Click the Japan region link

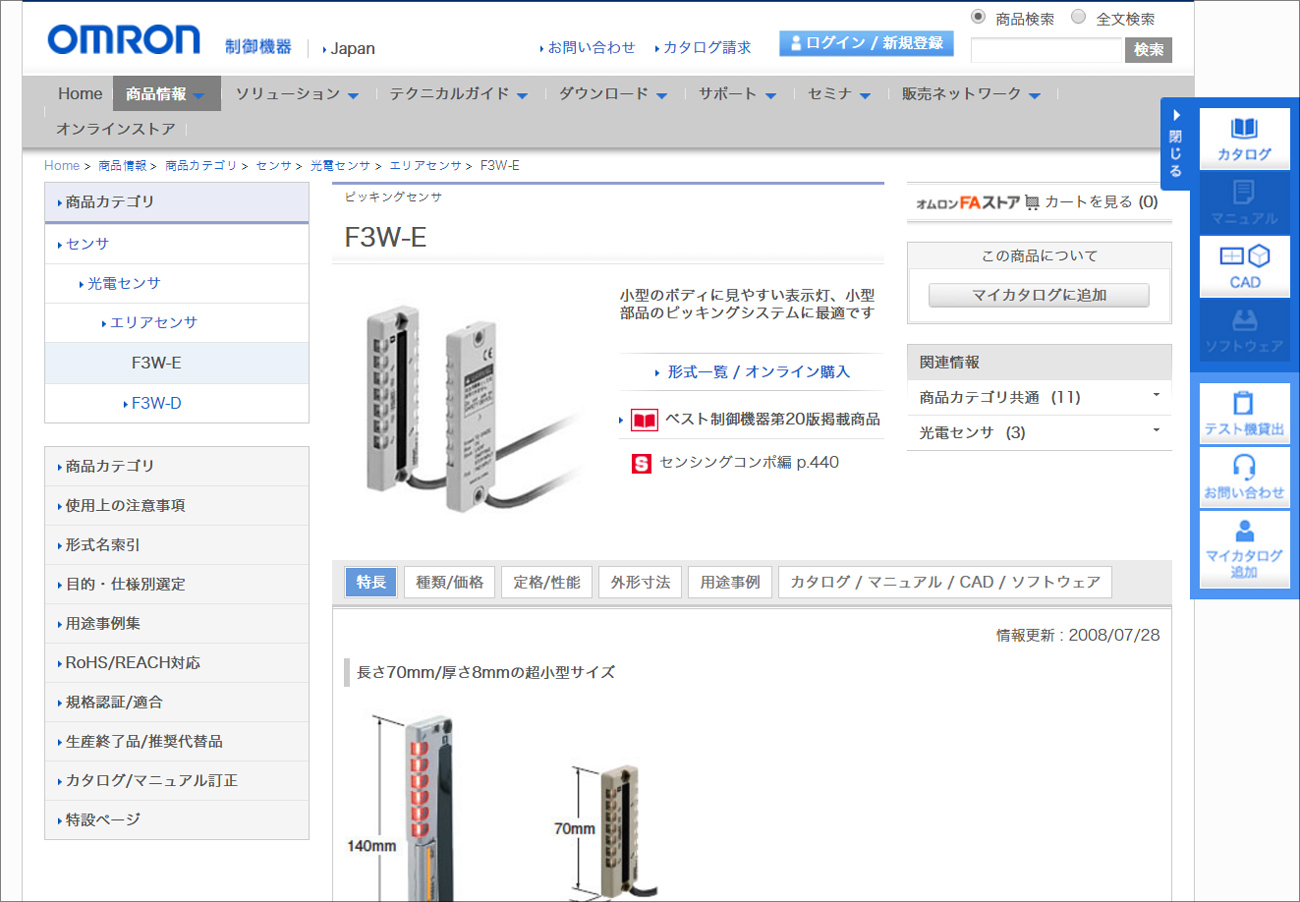click(x=353, y=48)
